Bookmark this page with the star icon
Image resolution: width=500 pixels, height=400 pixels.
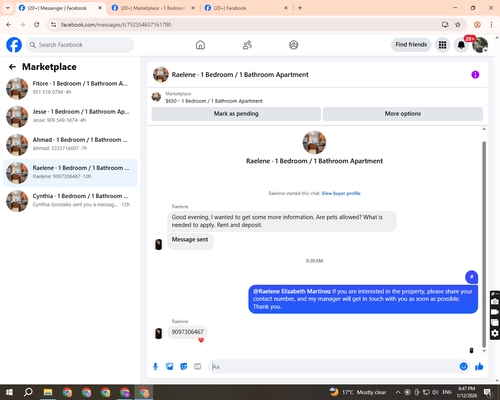(x=458, y=25)
